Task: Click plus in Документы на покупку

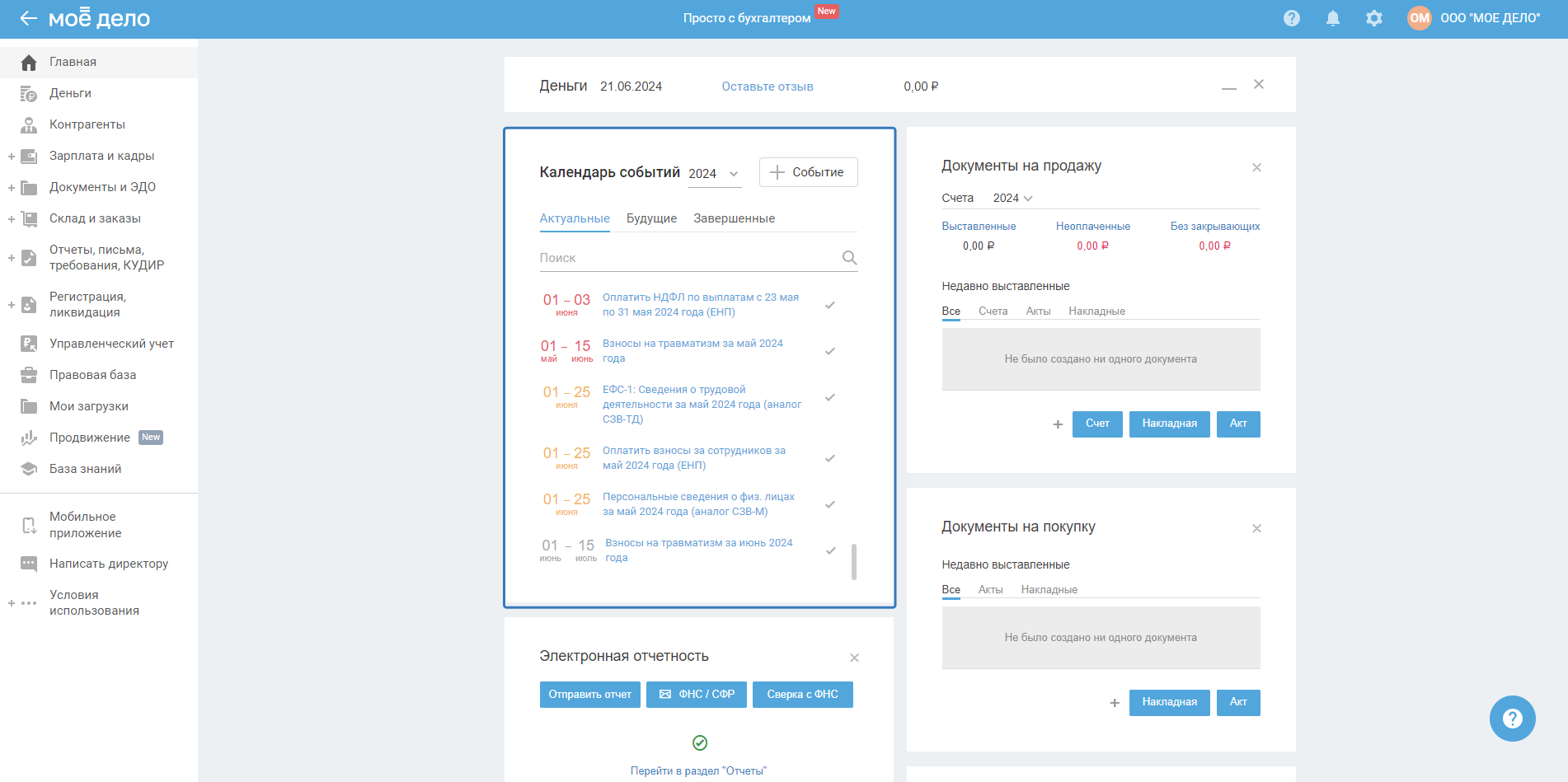Action: tap(1115, 703)
